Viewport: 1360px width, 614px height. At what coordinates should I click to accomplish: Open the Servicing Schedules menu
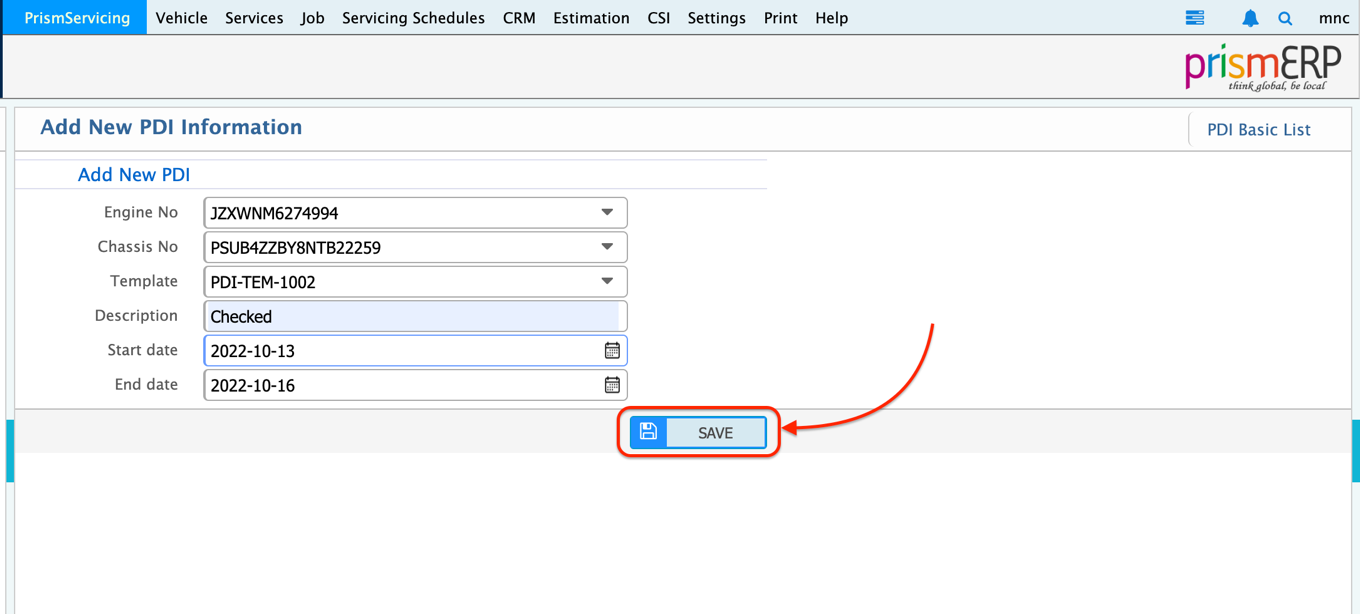(413, 18)
